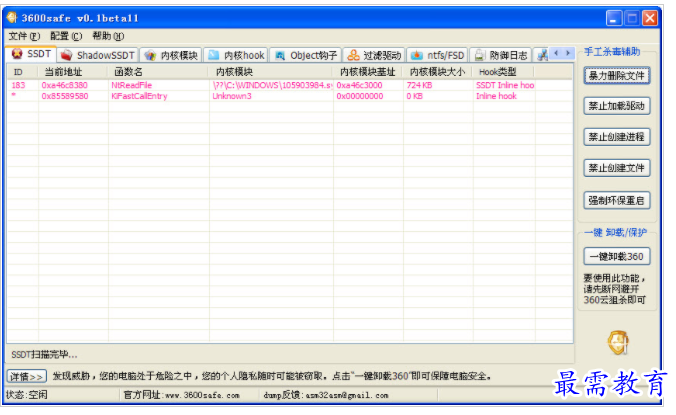676x415 pixels.
Task: Open the ShadowSSDT tab
Action: tap(98, 55)
